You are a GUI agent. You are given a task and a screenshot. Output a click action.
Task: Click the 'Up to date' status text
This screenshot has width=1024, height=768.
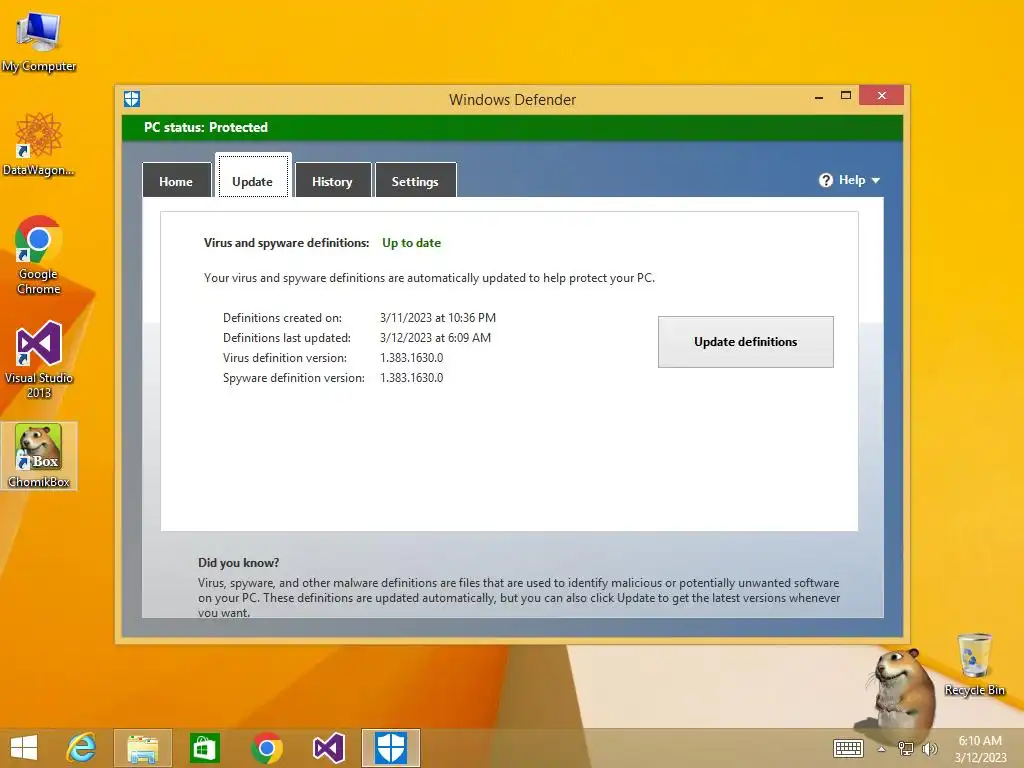pyautogui.click(x=411, y=243)
